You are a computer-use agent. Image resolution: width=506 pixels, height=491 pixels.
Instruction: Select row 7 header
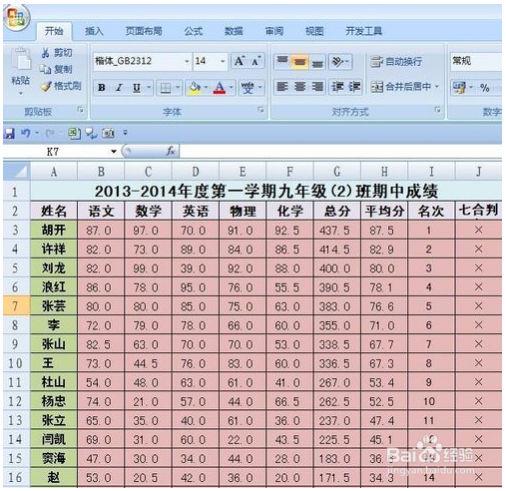16,306
